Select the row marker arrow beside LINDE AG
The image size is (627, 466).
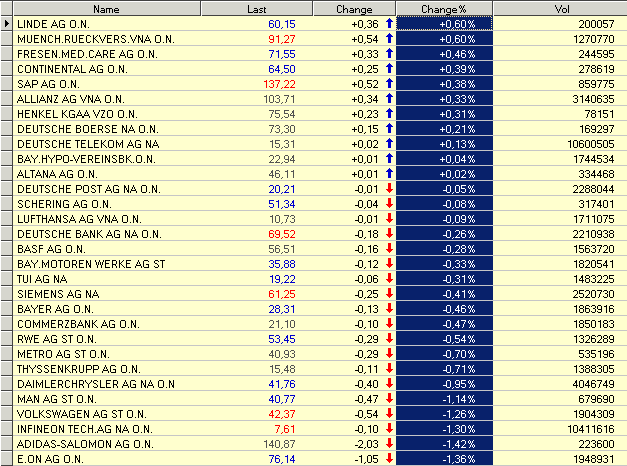click(x=6, y=24)
